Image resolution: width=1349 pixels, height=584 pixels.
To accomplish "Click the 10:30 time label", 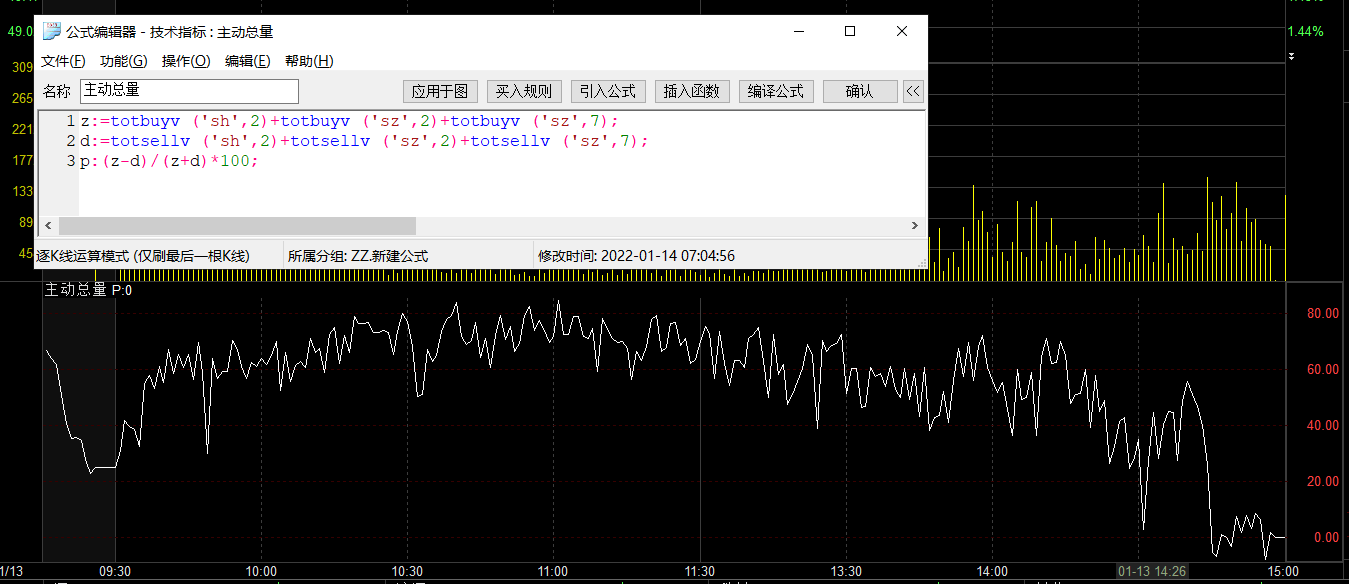I will click(407, 571).
